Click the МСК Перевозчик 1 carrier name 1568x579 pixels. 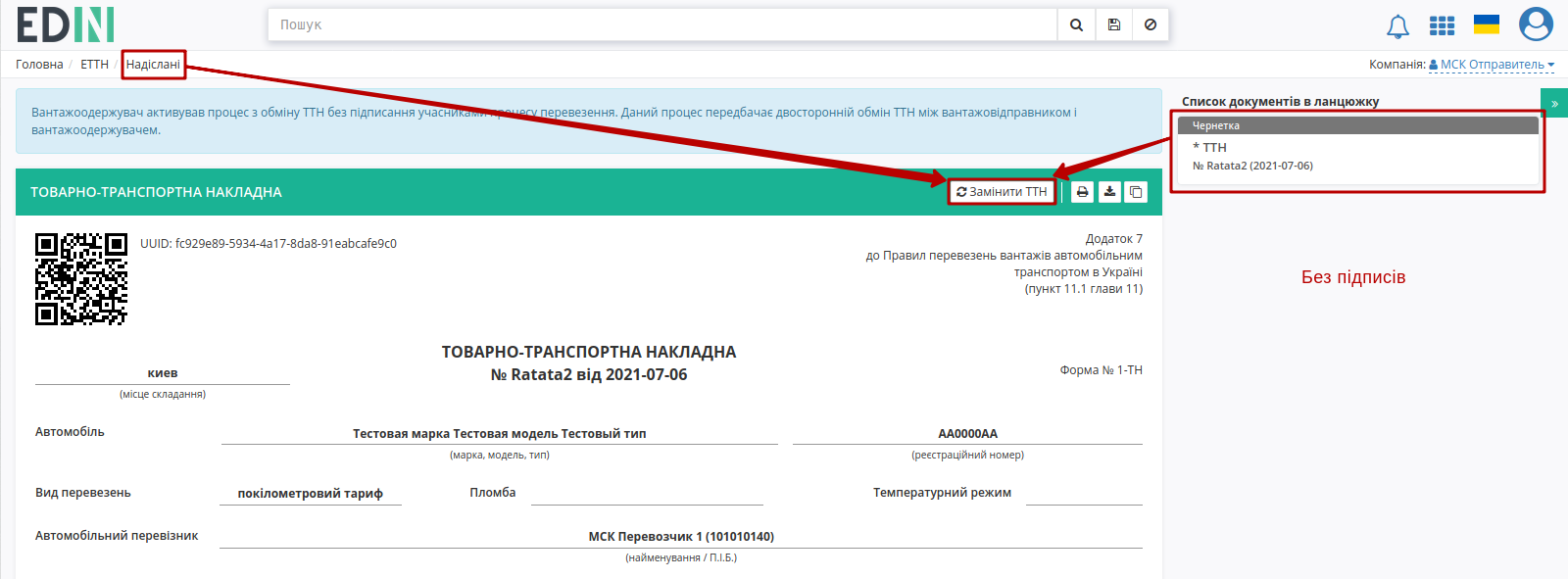681,536
